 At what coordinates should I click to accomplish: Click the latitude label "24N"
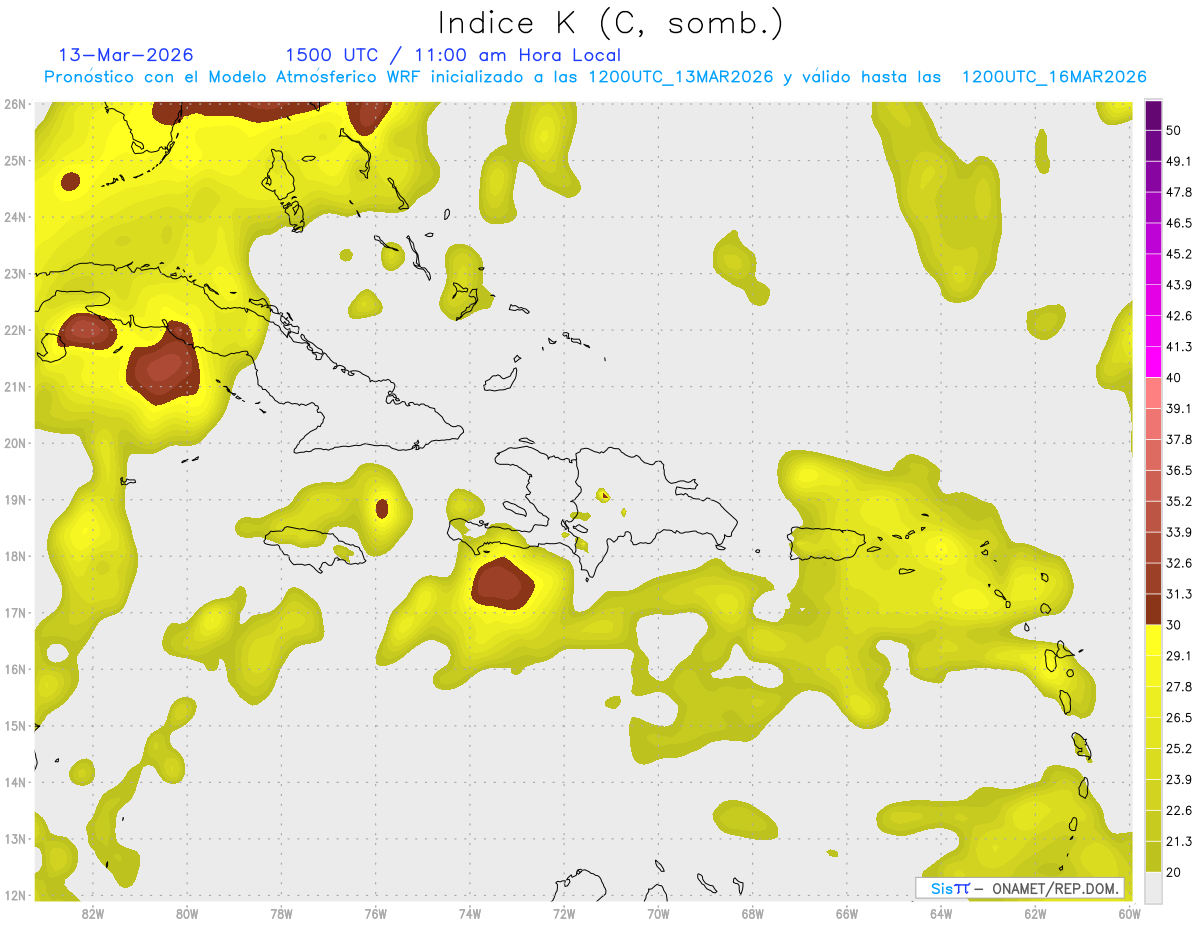(15, 217)
